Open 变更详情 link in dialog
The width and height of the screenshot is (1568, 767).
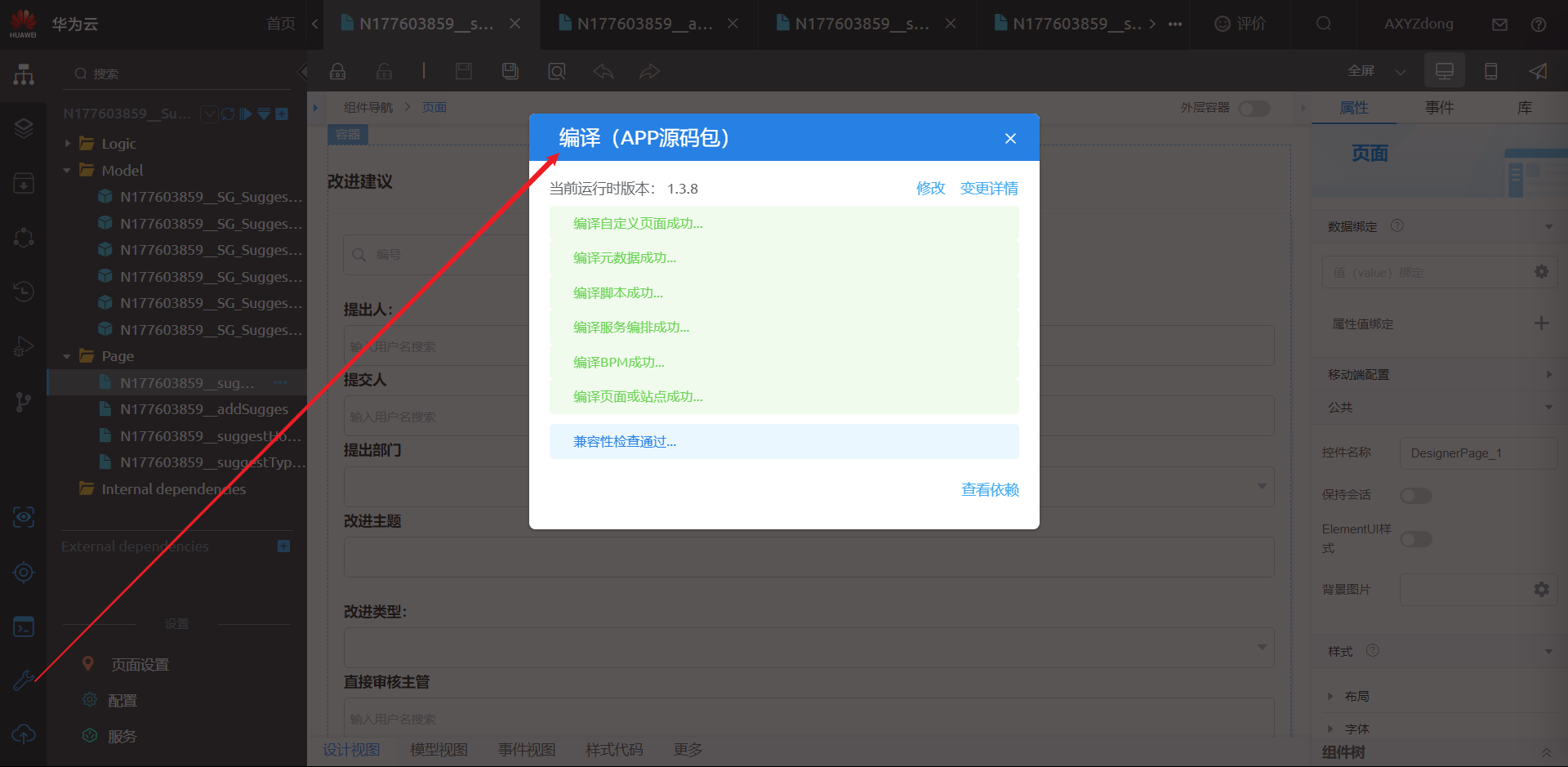(989, 189)
